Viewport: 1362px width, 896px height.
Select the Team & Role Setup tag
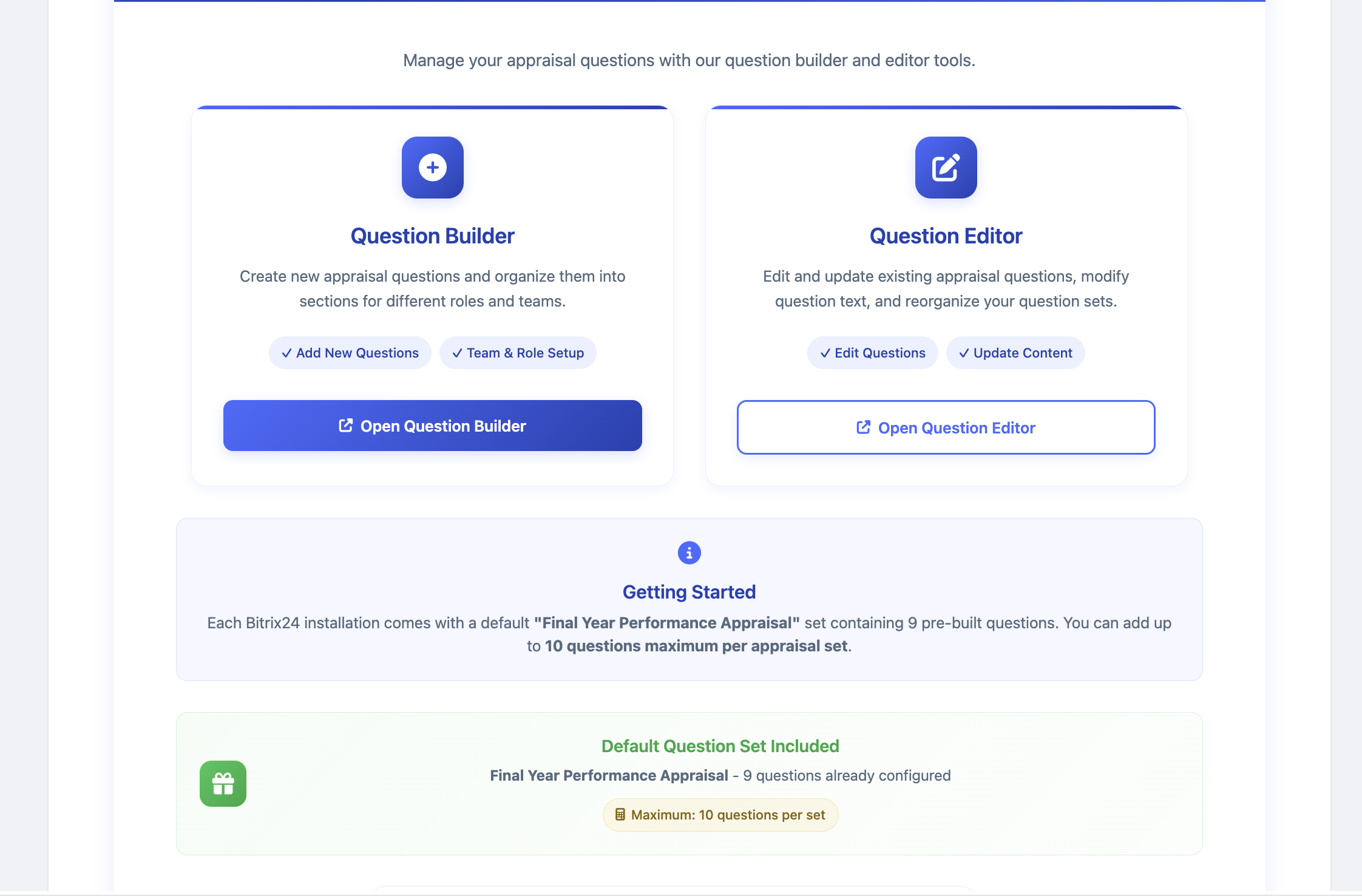518,353
